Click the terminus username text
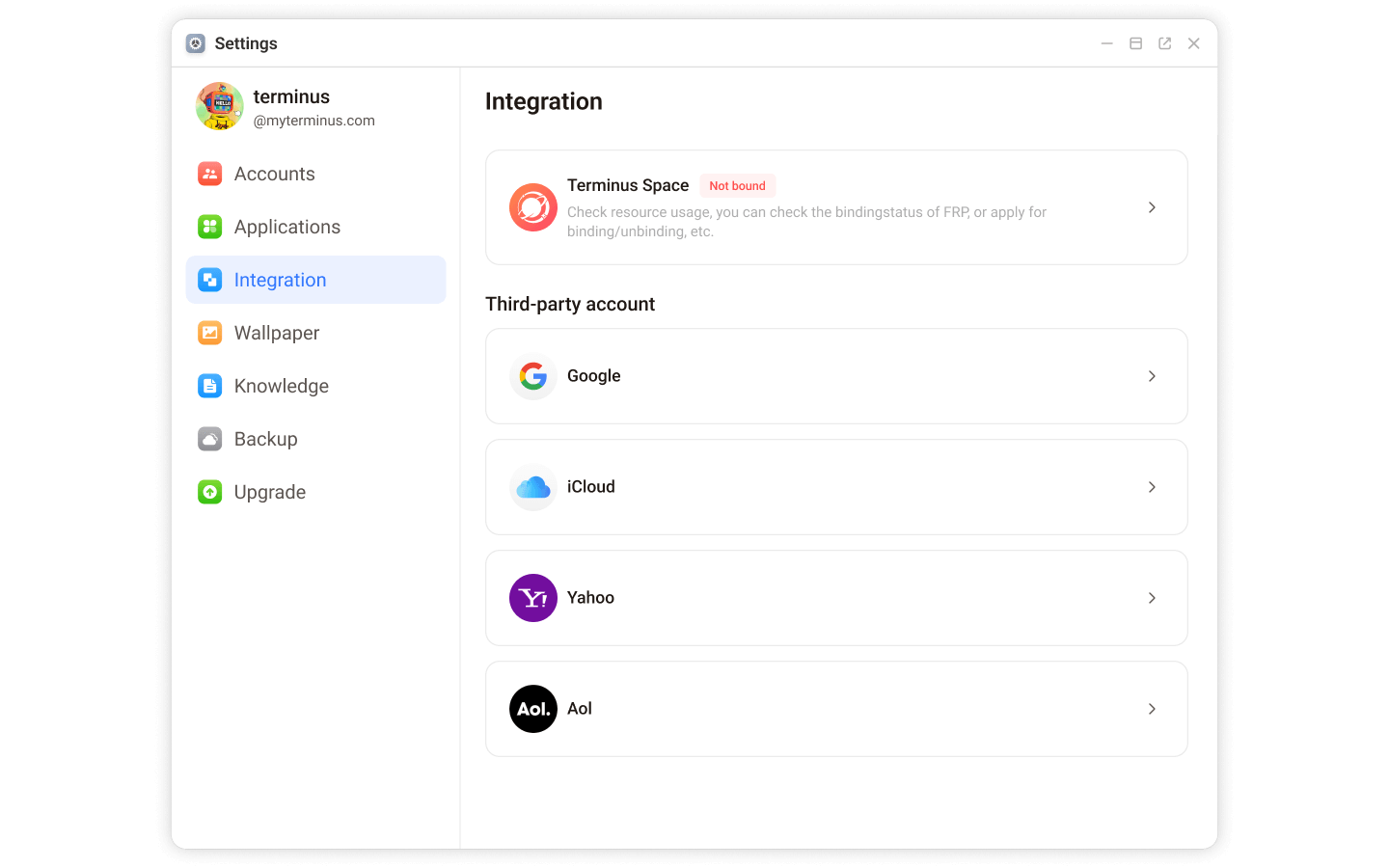The height and width of the screenshot is (868, 1389). (x=291, y=96)
